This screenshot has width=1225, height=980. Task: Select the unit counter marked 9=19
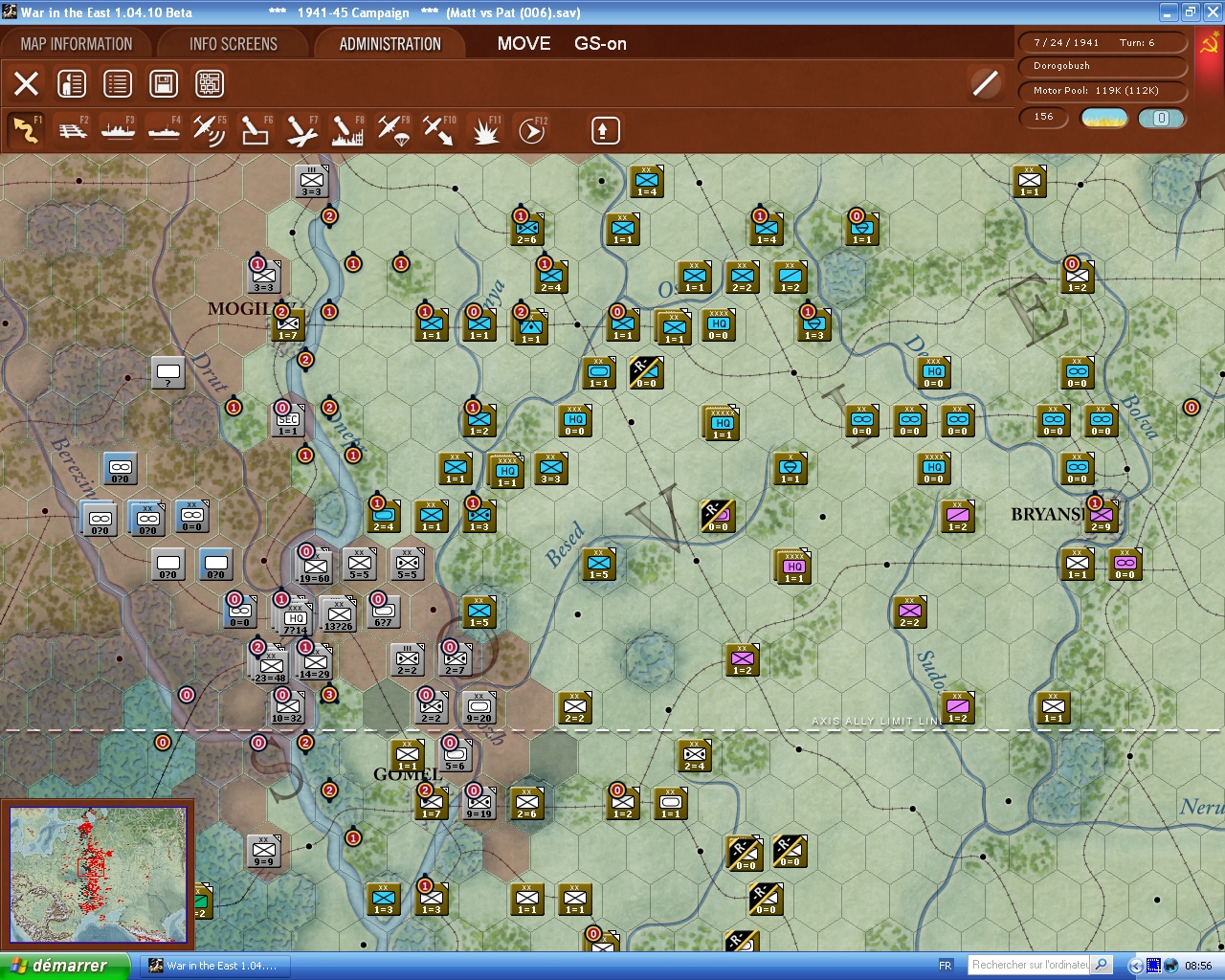click(479, 802)
